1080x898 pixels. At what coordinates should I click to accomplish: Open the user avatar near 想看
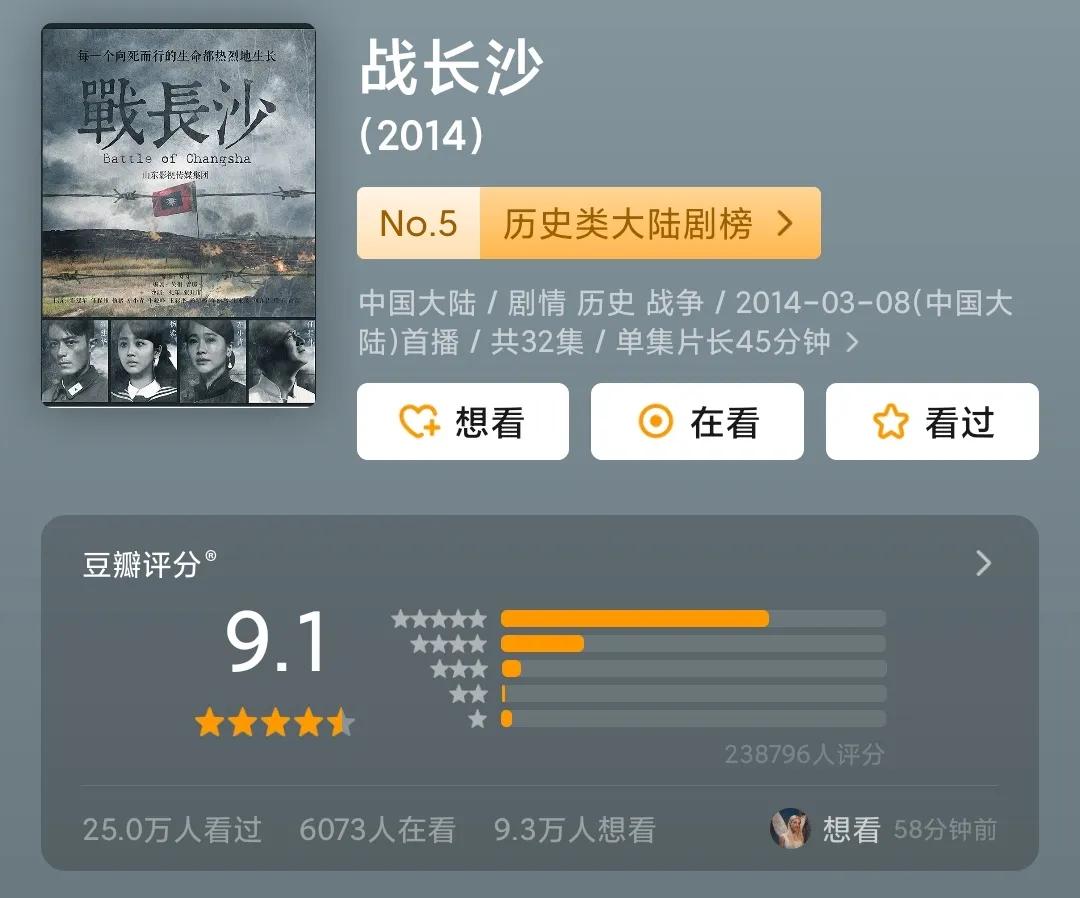click(790, 828)
